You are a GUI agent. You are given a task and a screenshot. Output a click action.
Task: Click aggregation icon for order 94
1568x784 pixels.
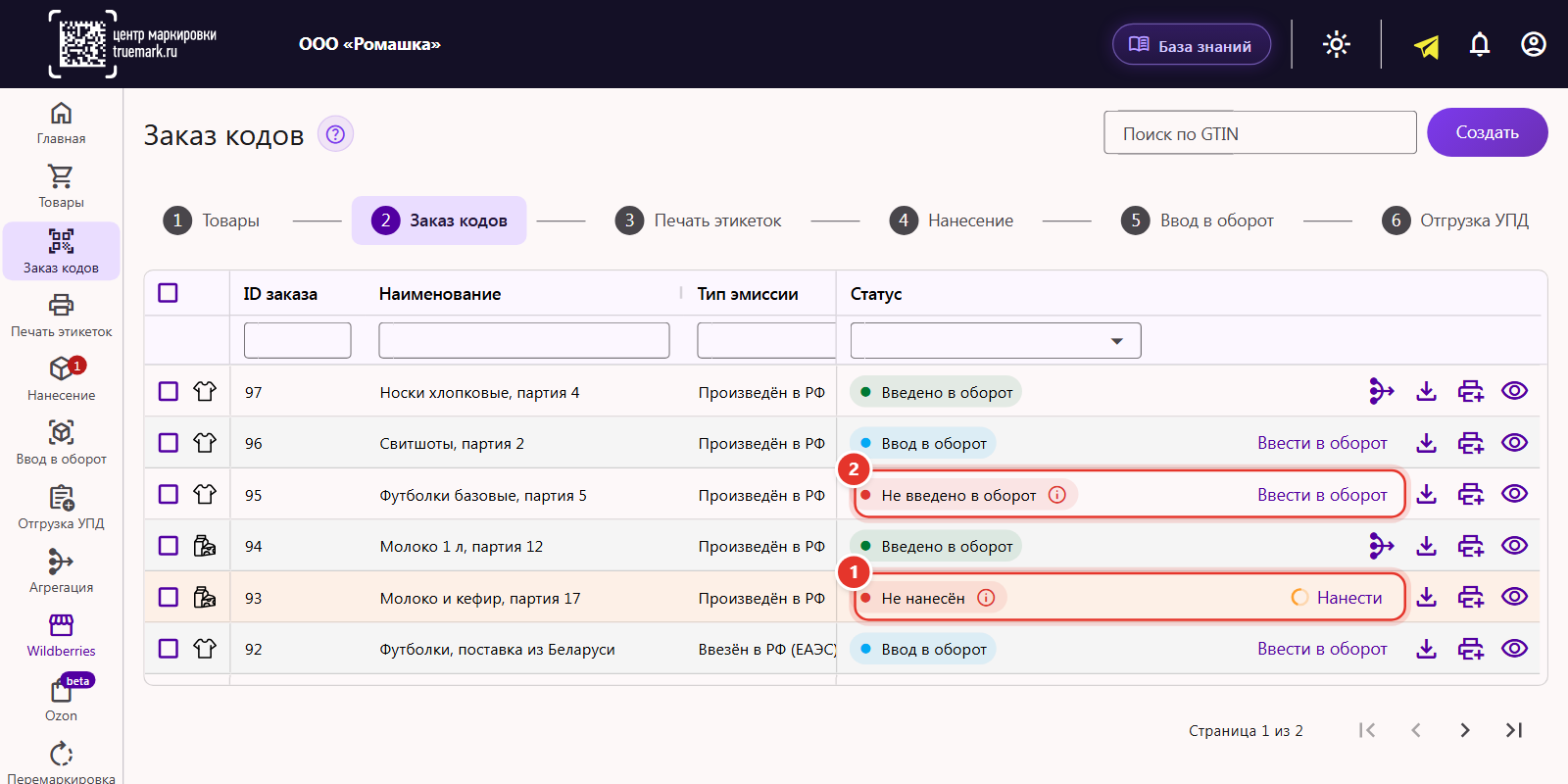pyautogui.click(x=1382, y=546)
